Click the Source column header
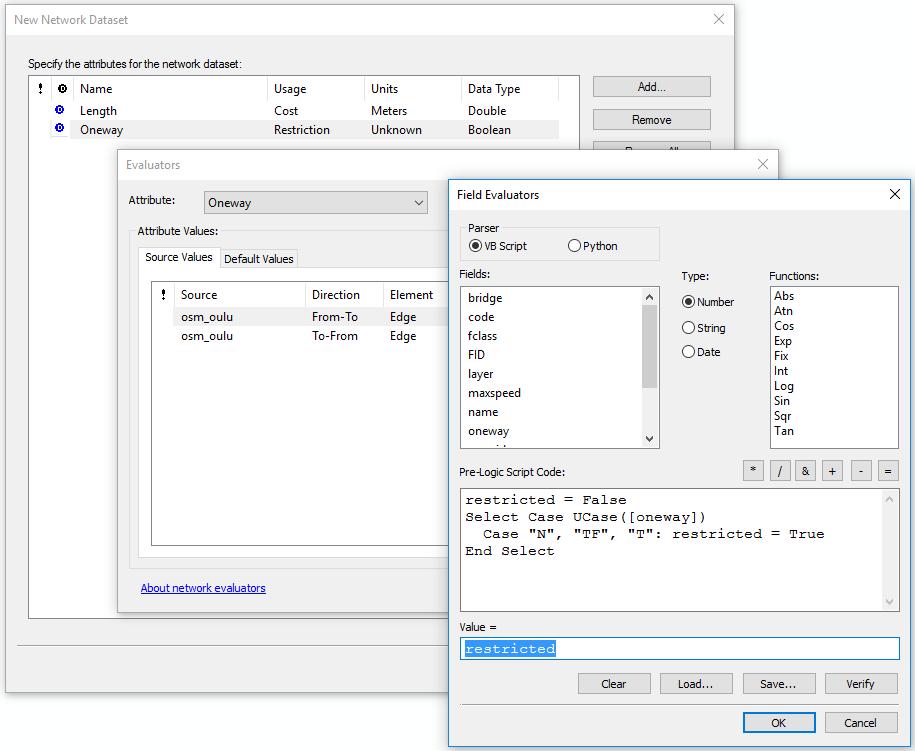915x751 pixels. click(x=239, y=295)
